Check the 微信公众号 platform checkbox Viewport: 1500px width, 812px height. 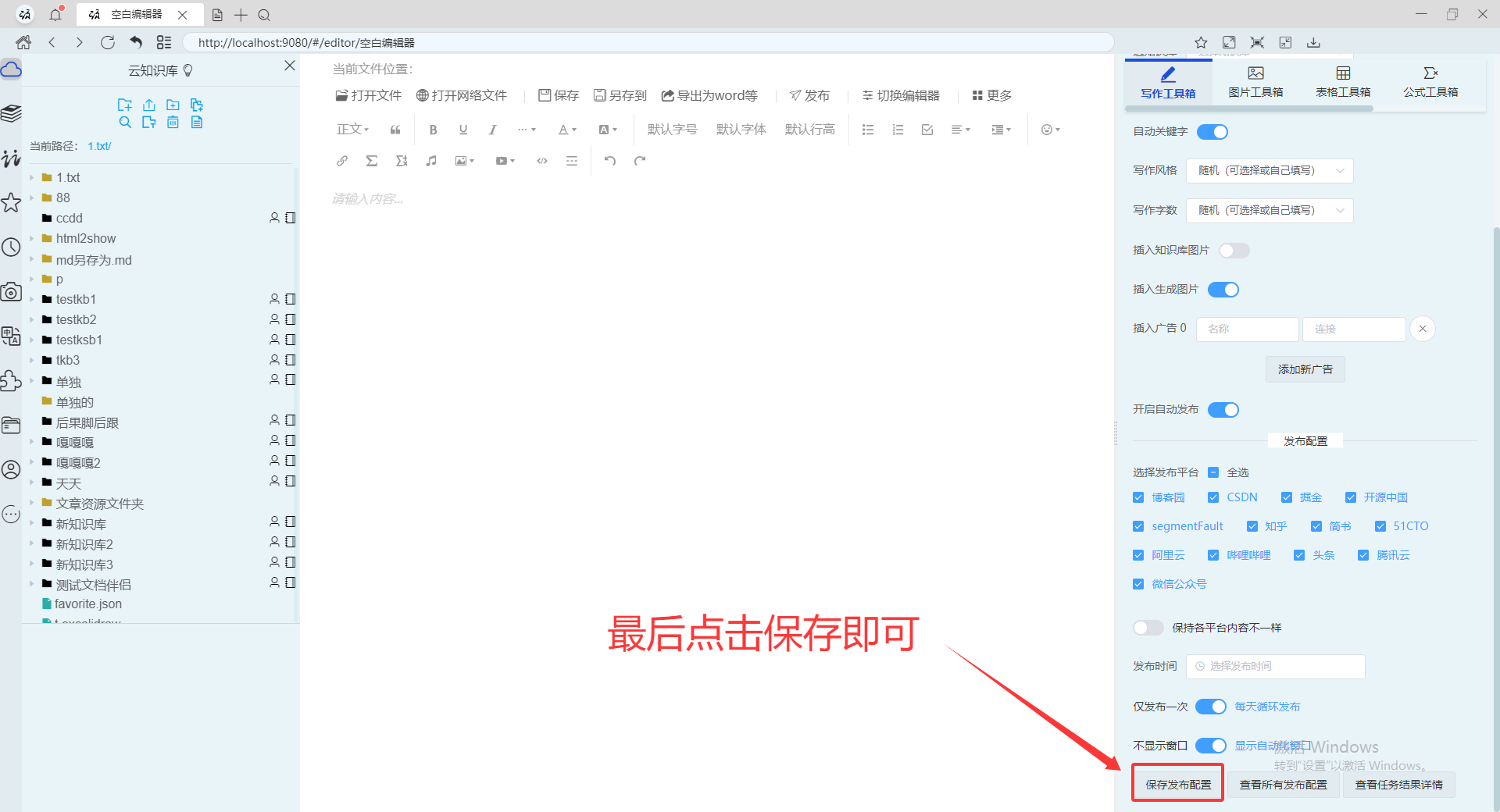click(x=1138, y=583)
